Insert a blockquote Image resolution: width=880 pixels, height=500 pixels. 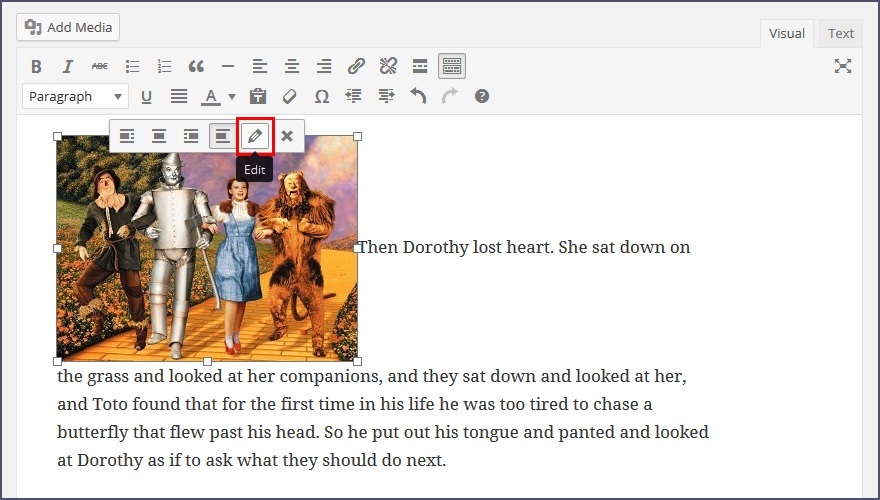196,67
